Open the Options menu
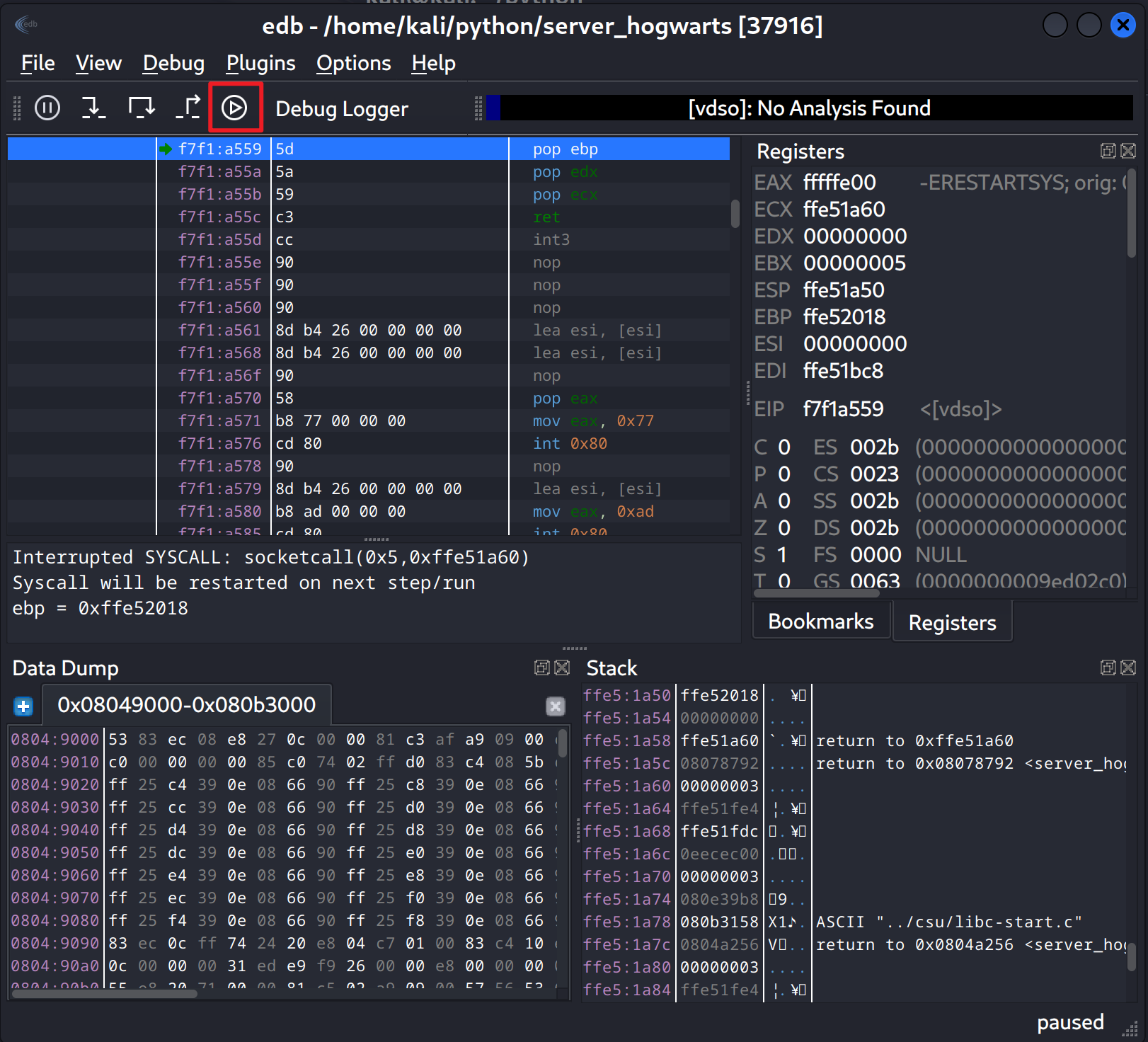 (353, 63)
